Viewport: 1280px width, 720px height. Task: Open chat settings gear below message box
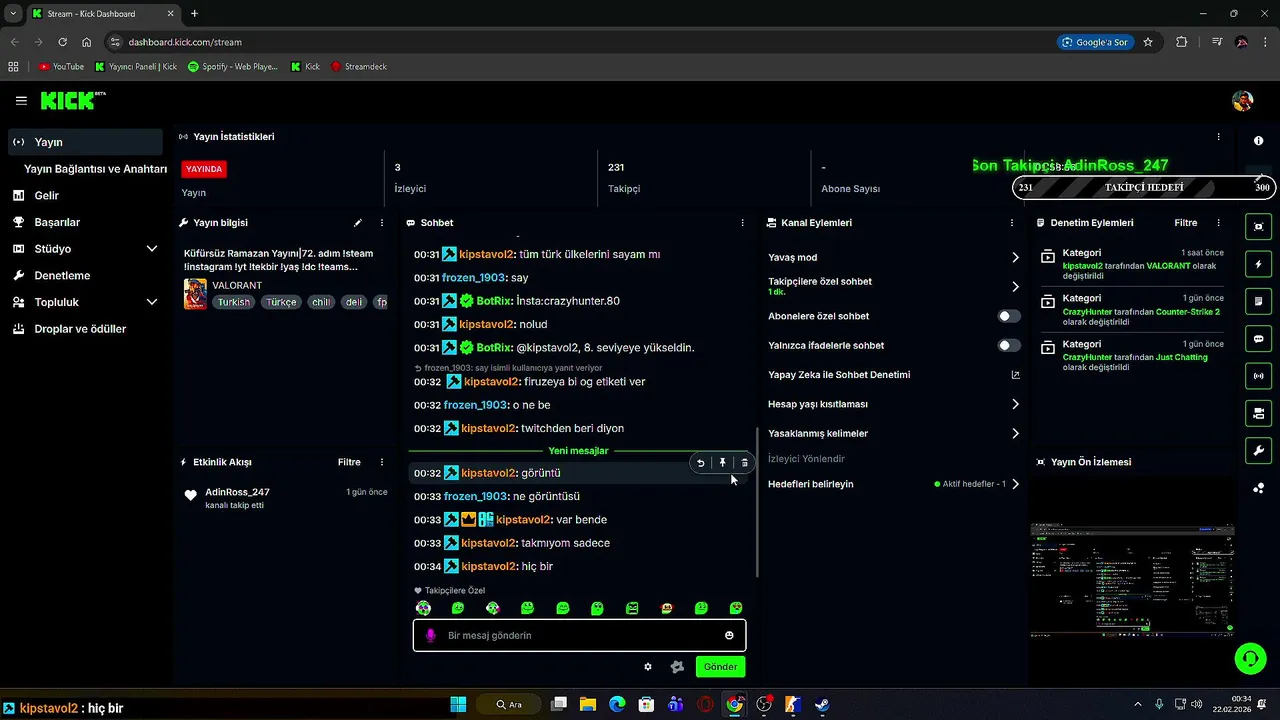pyautogui.click(x=648, y=667)
